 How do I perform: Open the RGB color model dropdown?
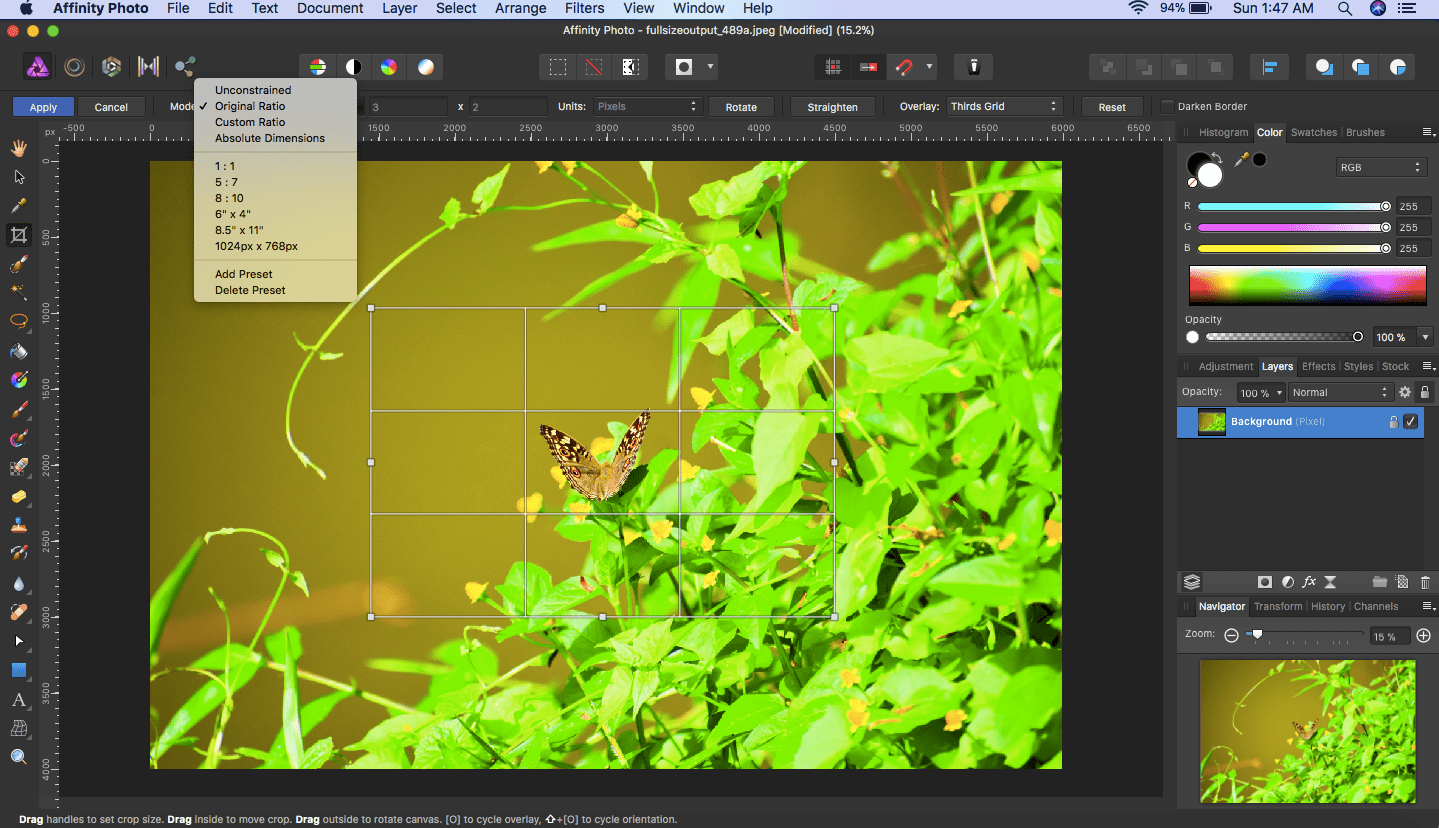pos(1380,167)
